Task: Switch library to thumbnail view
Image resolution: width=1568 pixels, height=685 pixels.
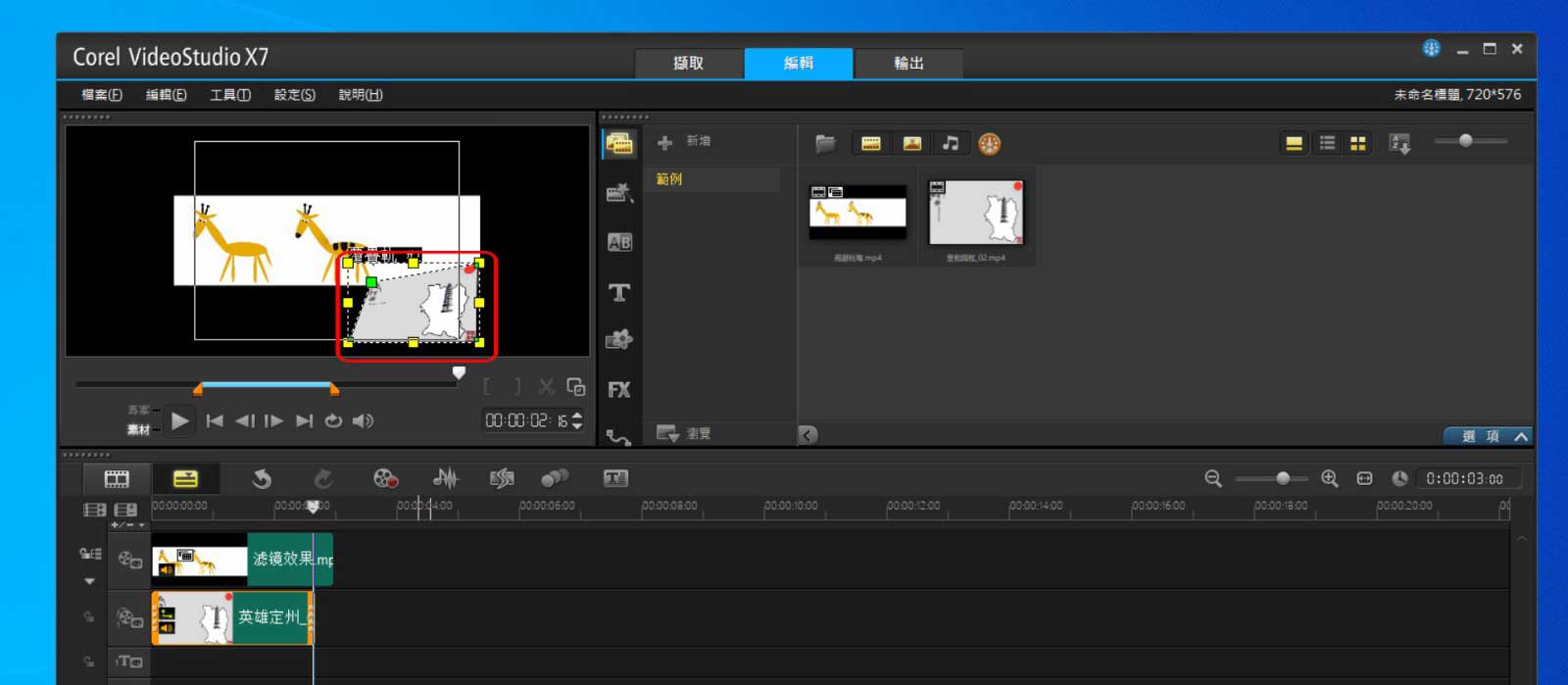Action: click(1357, 144)
